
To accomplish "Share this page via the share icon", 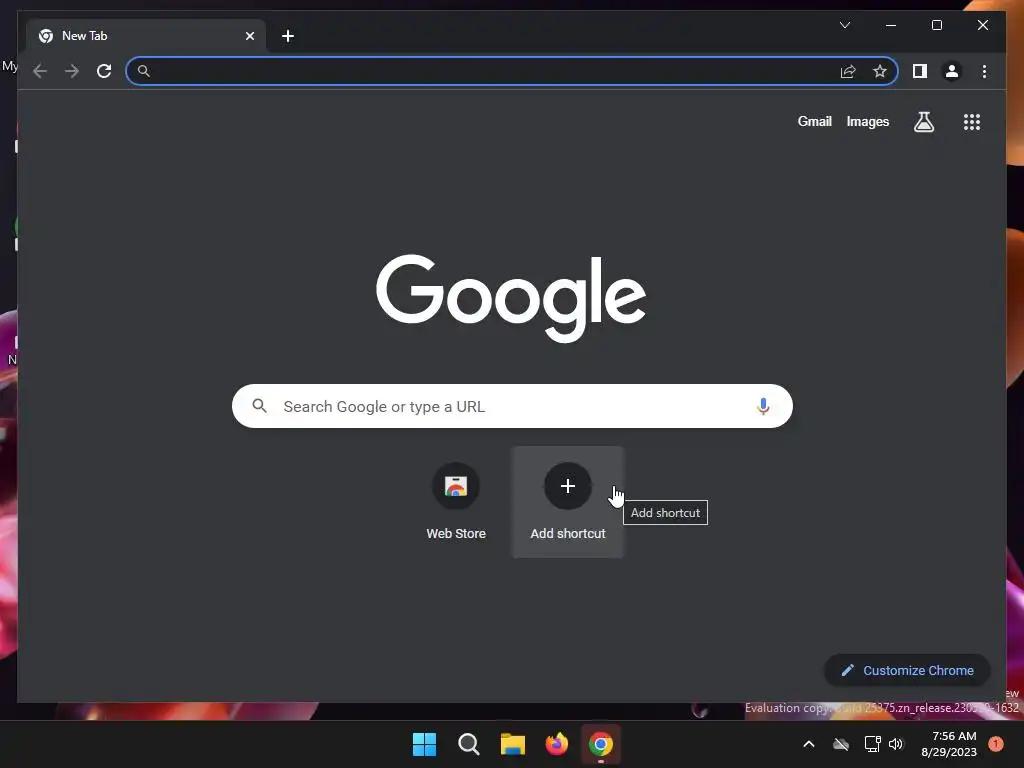I will coord(848,71).
